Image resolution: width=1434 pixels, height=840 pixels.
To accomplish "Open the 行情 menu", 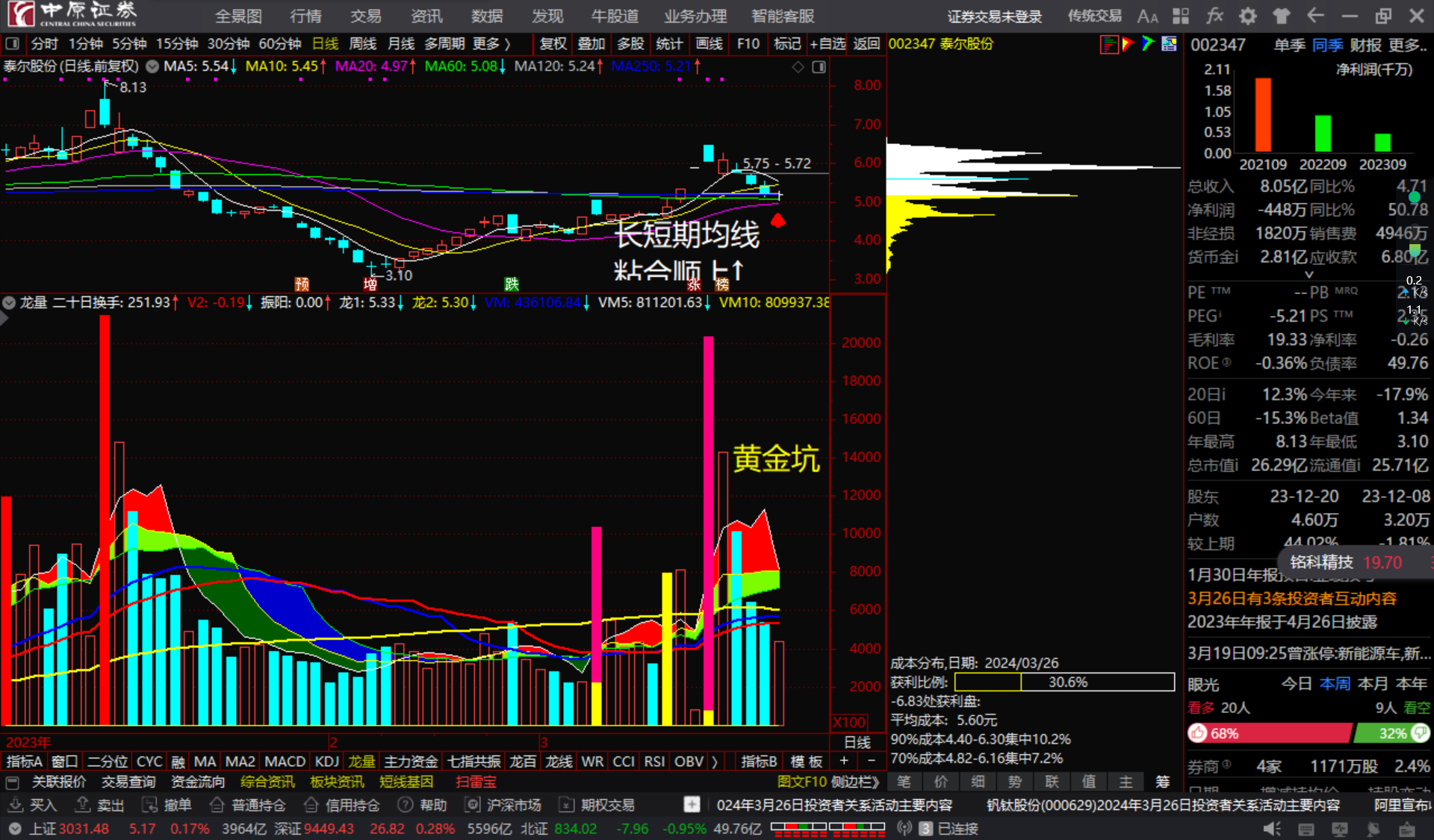I will pyautogui.click(x=305, y=16).
